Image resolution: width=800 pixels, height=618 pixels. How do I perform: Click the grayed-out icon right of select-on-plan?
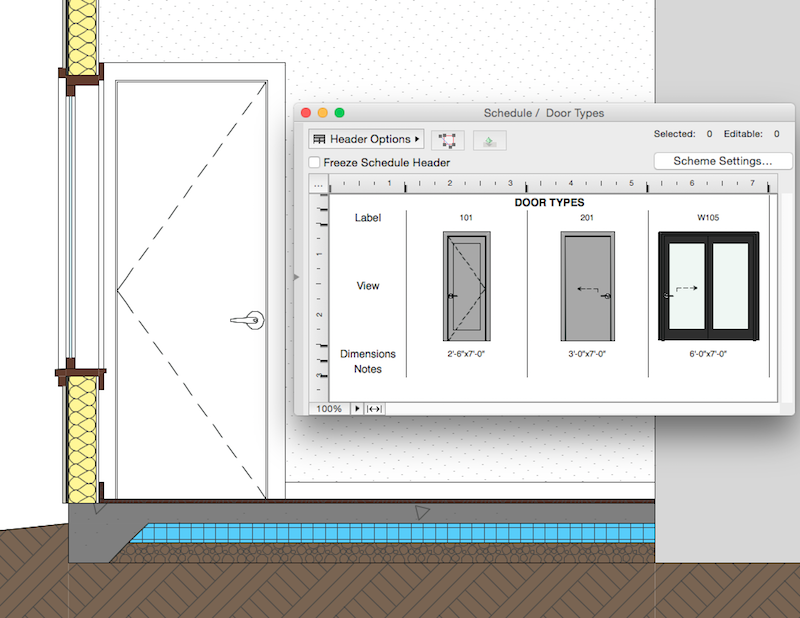pyautogui.click(x=490, y=140)
